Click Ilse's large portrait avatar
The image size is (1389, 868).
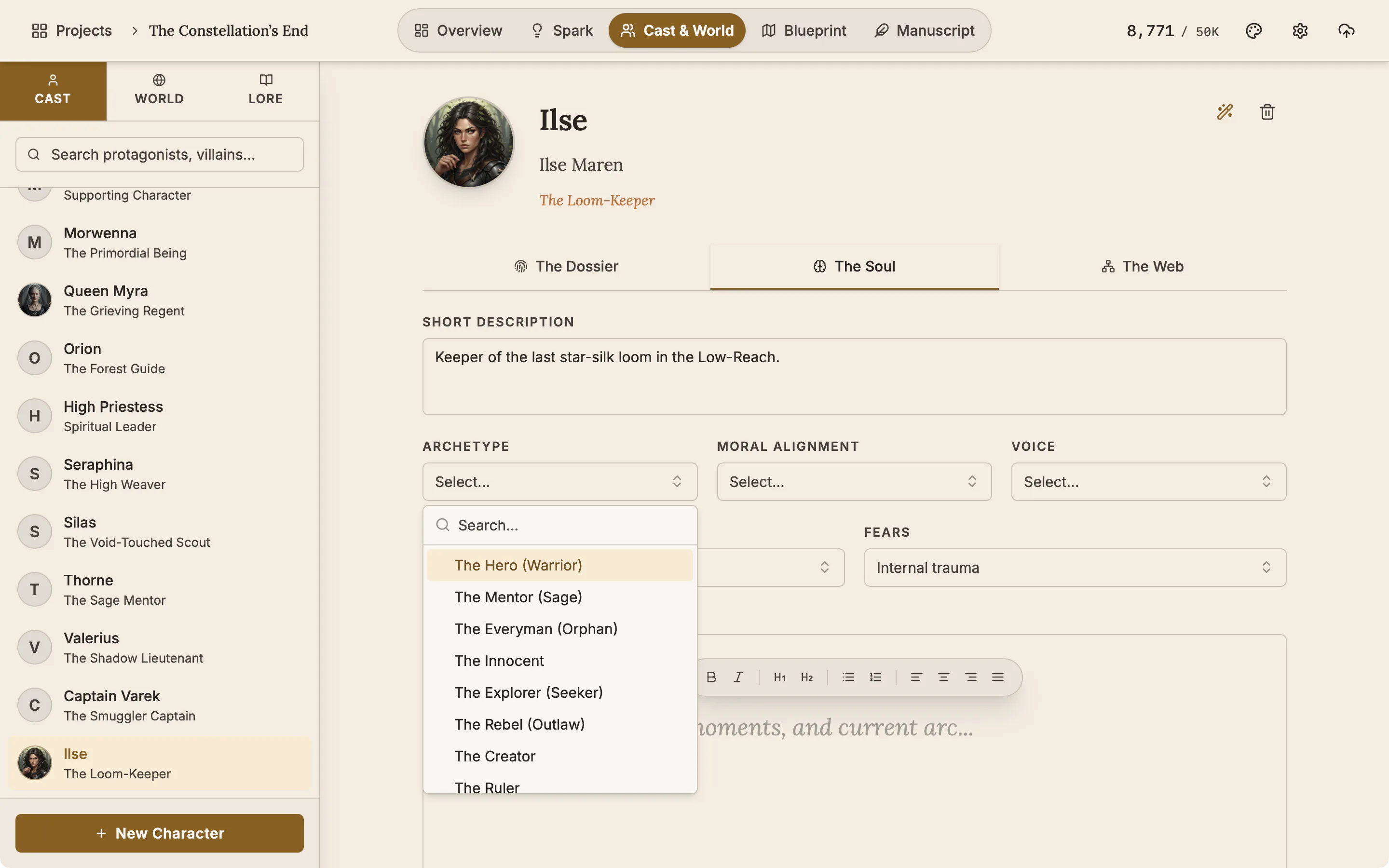coord(468,142)
